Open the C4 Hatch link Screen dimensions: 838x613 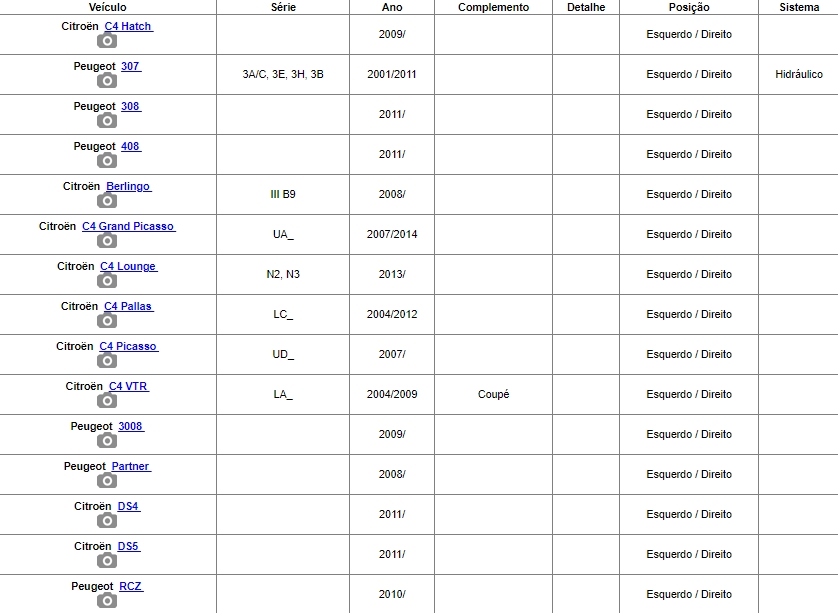(129, 26)
